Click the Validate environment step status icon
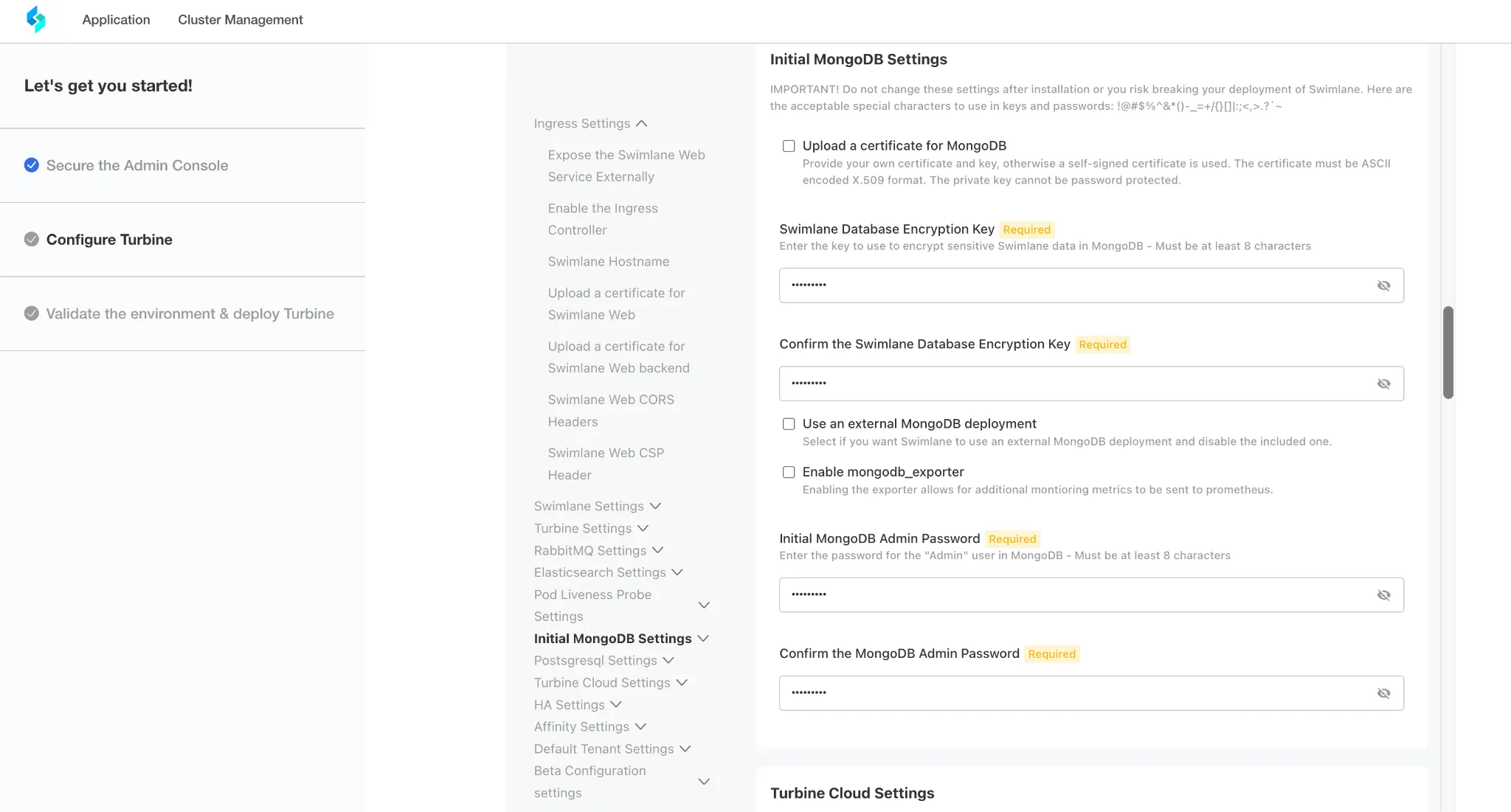Screen dimensions: 1511x812 pyautogui.click(x=32, y=313)
